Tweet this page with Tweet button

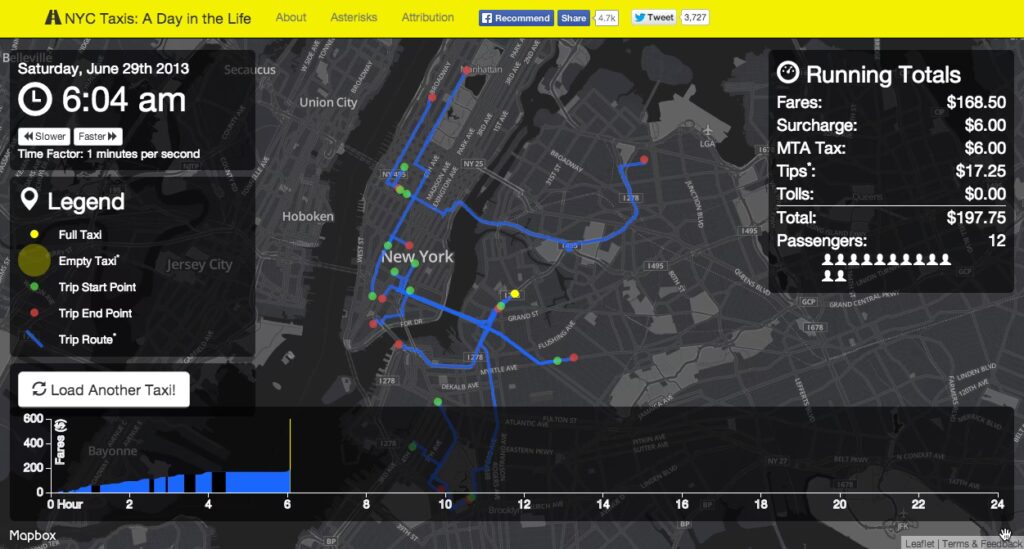[654, 18]
